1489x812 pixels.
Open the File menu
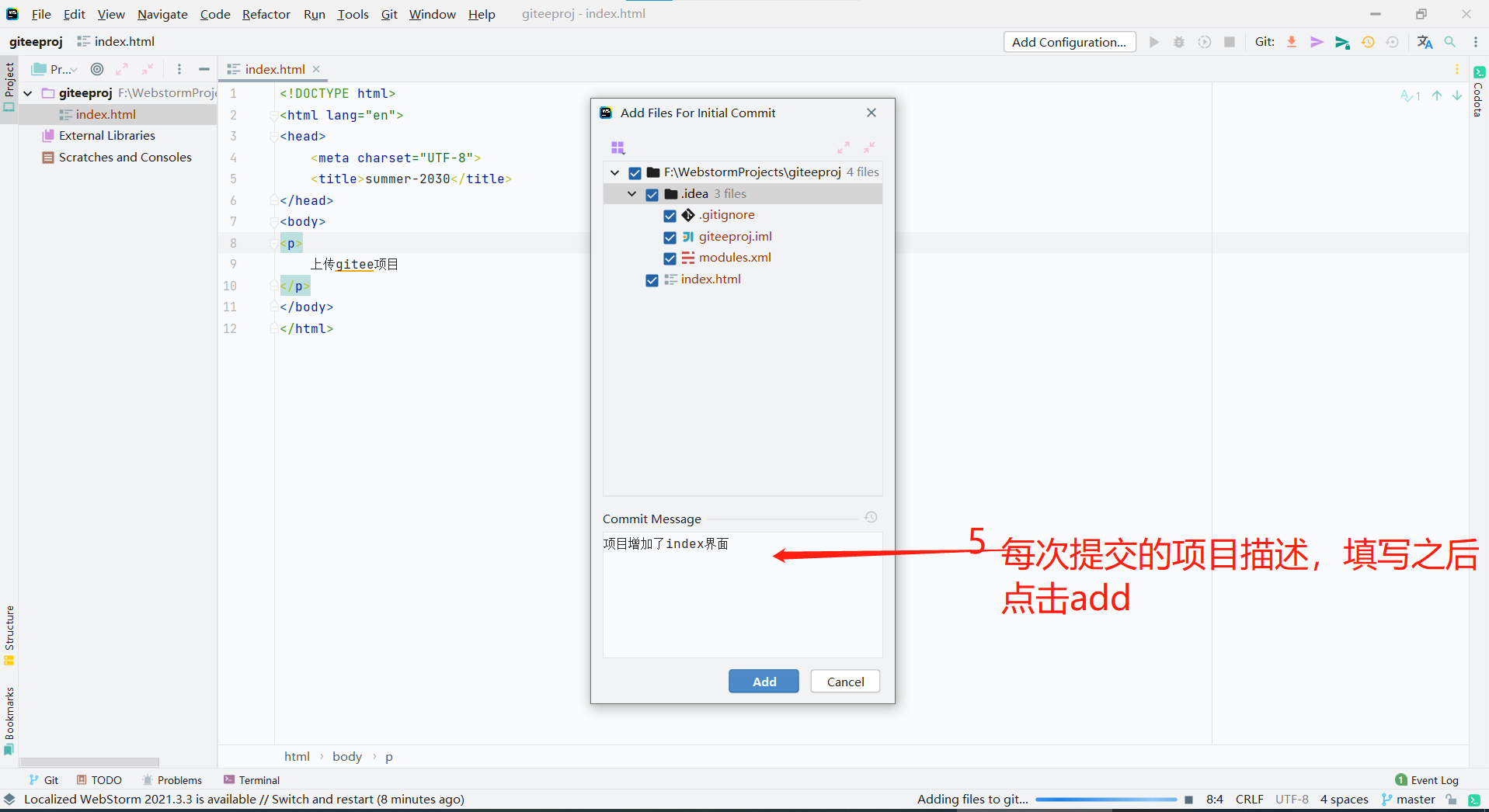point(41,14)
